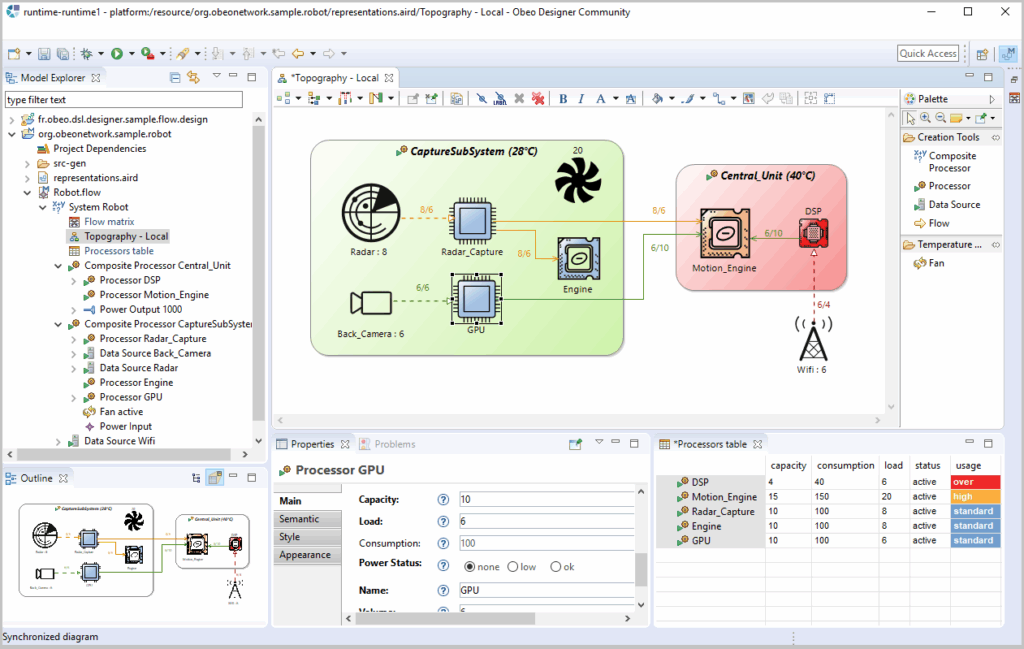1024x649 pixels.
Task: Click the Bold font style icon
Action: pyautogui.click(x=563, y=98)
